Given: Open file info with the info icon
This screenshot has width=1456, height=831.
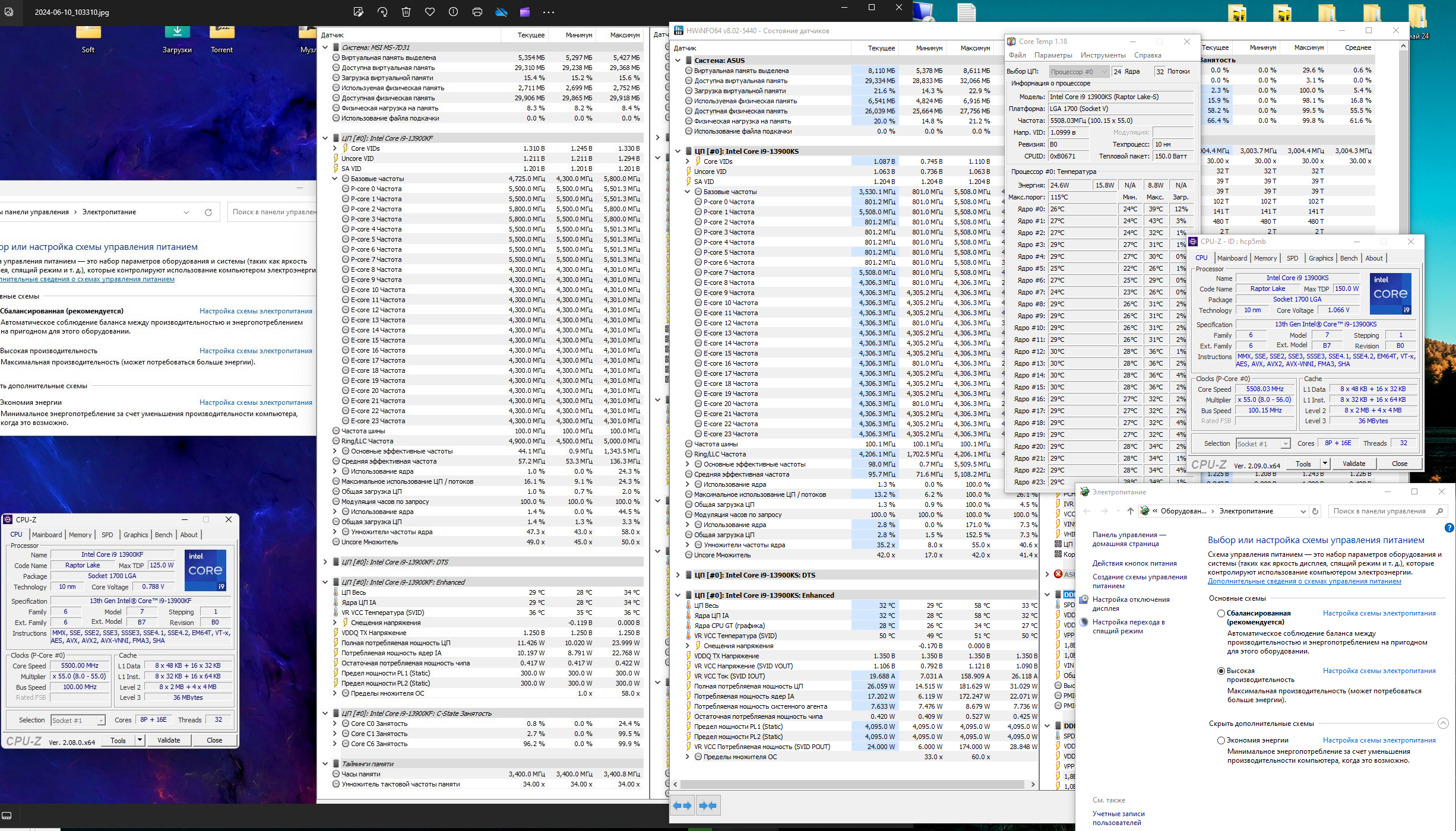Looking at the screenshot, I should [454, 12].
